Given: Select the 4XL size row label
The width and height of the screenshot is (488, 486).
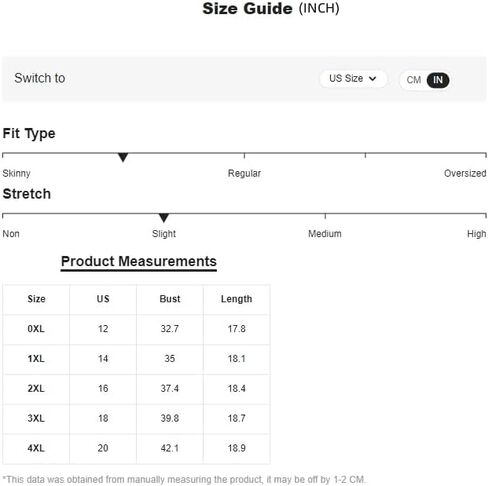Looking at the screenshot, I should pos(36,448).
